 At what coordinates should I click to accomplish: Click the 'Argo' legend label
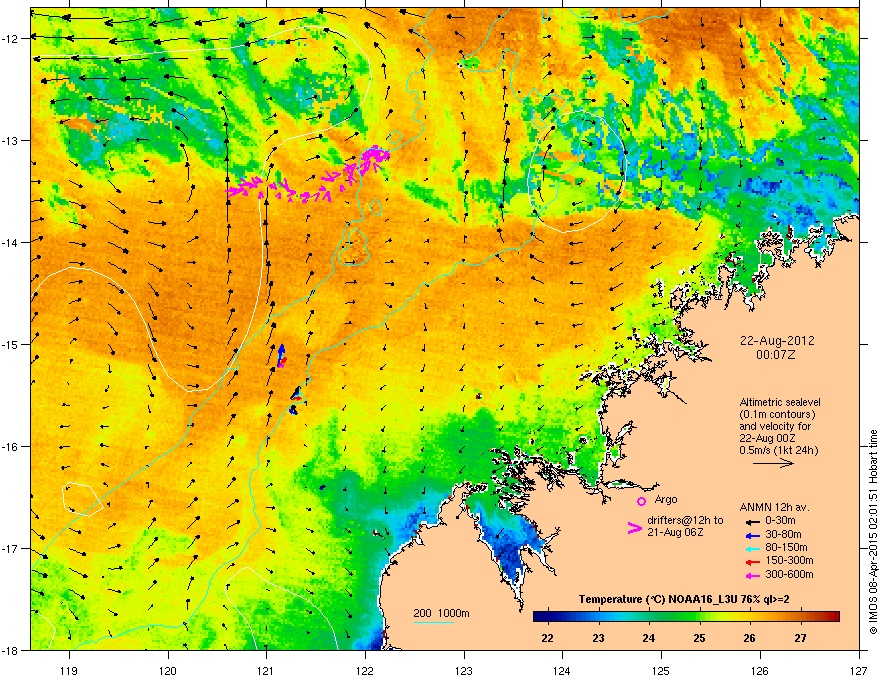click(x=666, y=499)
